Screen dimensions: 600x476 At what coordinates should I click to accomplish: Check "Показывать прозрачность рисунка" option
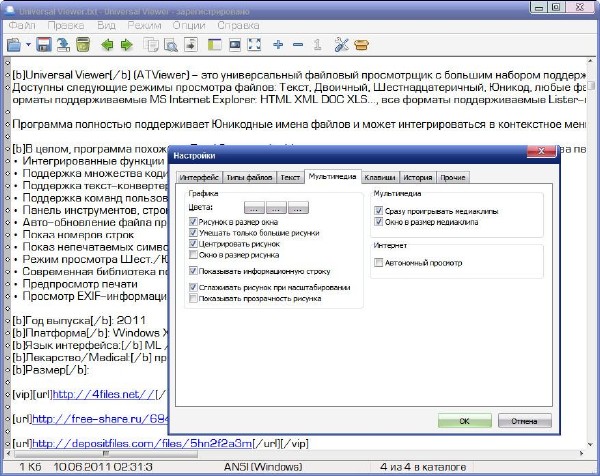point(192,298)
